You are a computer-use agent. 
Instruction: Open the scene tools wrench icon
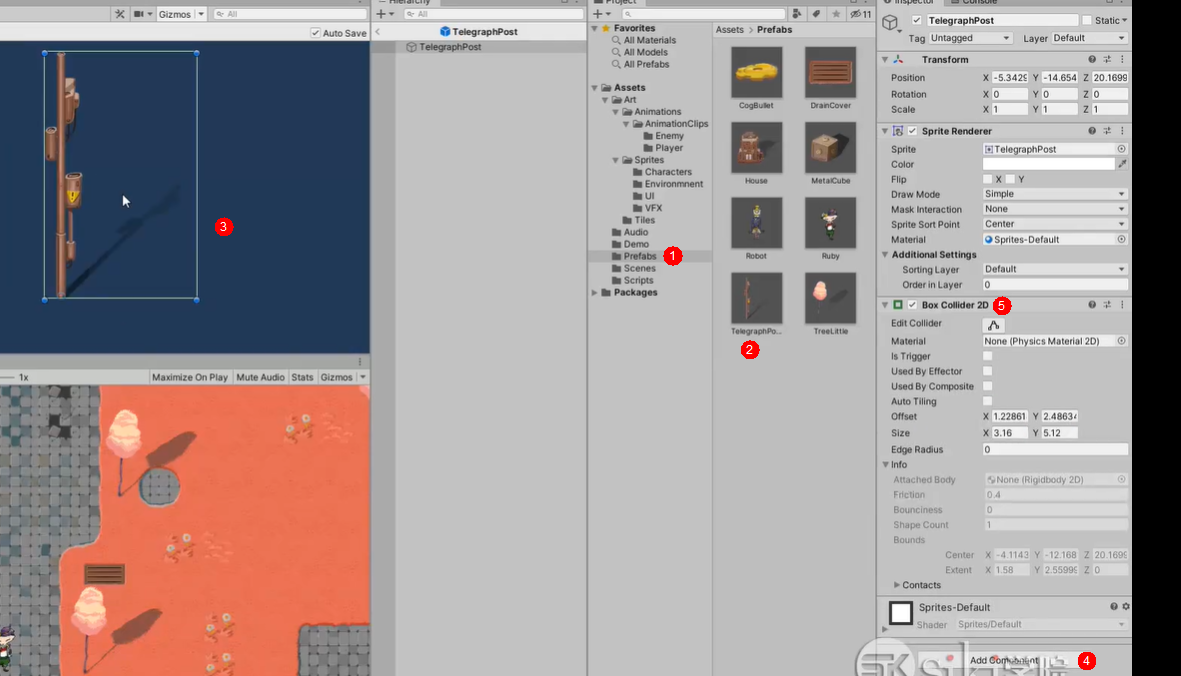click(x=120, y=14)
